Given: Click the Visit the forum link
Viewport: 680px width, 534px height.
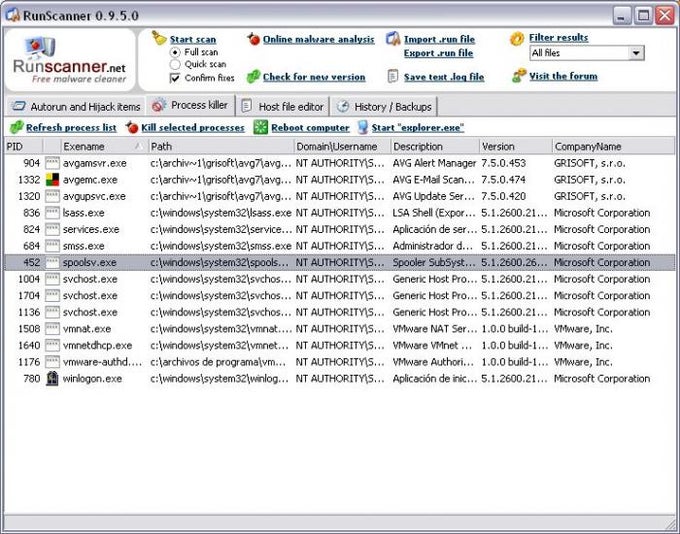Looking at the screenshot, I should 563,76.
